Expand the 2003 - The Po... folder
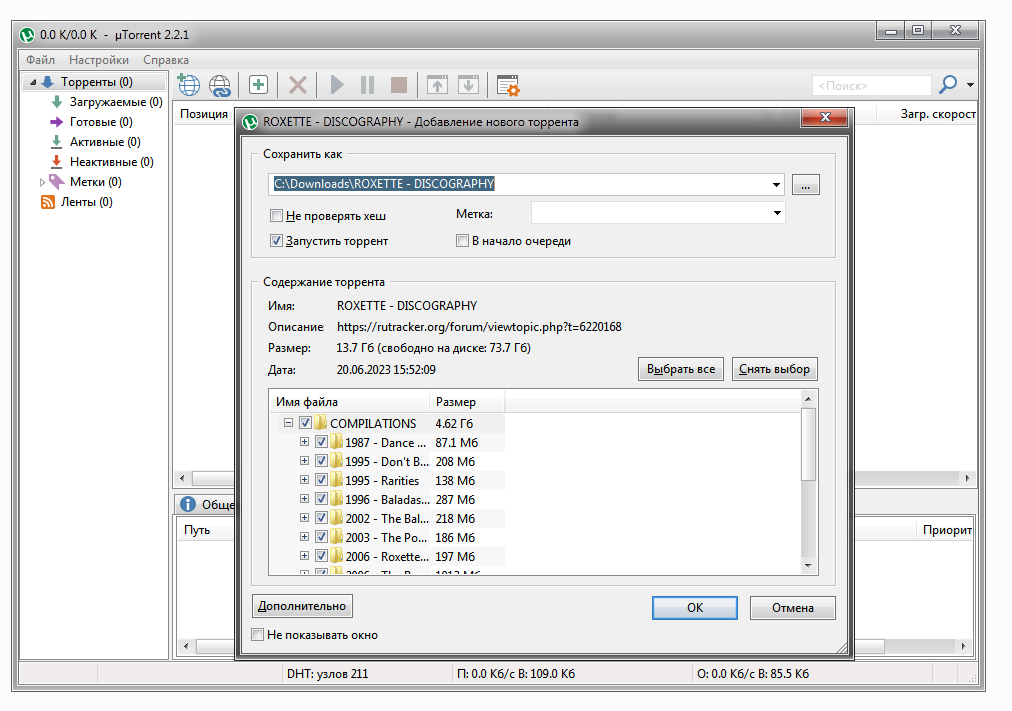This screenshot has width=1012, height=711. coord(304,537)
